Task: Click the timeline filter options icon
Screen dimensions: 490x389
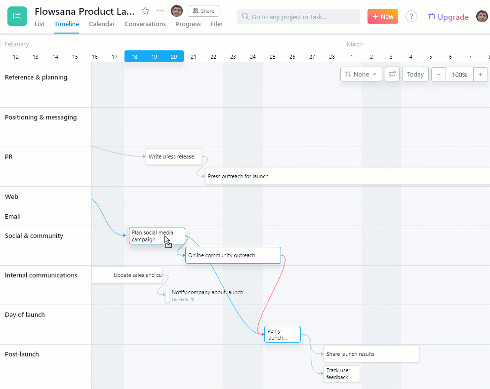Action: point(392,74)
